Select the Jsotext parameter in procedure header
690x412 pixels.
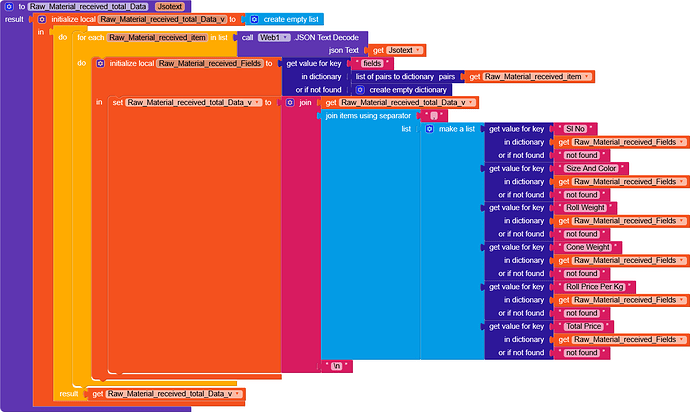(x=169, y=7)
